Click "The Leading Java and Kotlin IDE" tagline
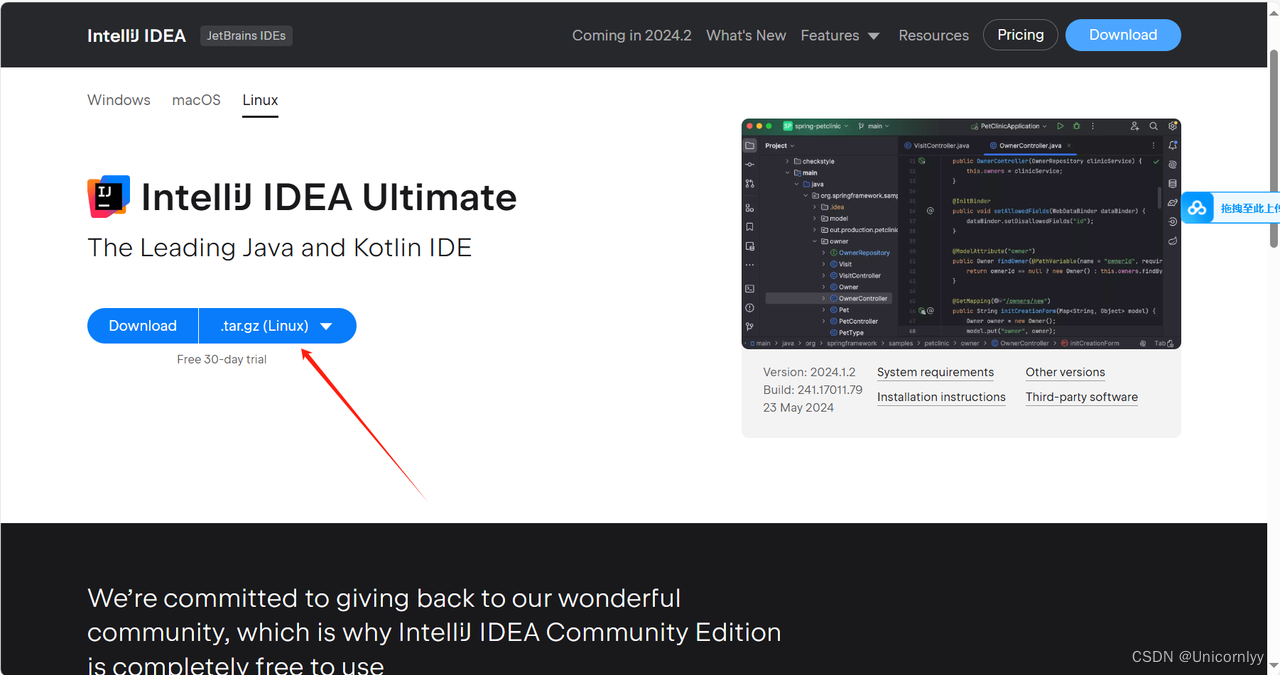Image resolution: width=1280 pixels, height=675 pixels. tap(279, 248)
